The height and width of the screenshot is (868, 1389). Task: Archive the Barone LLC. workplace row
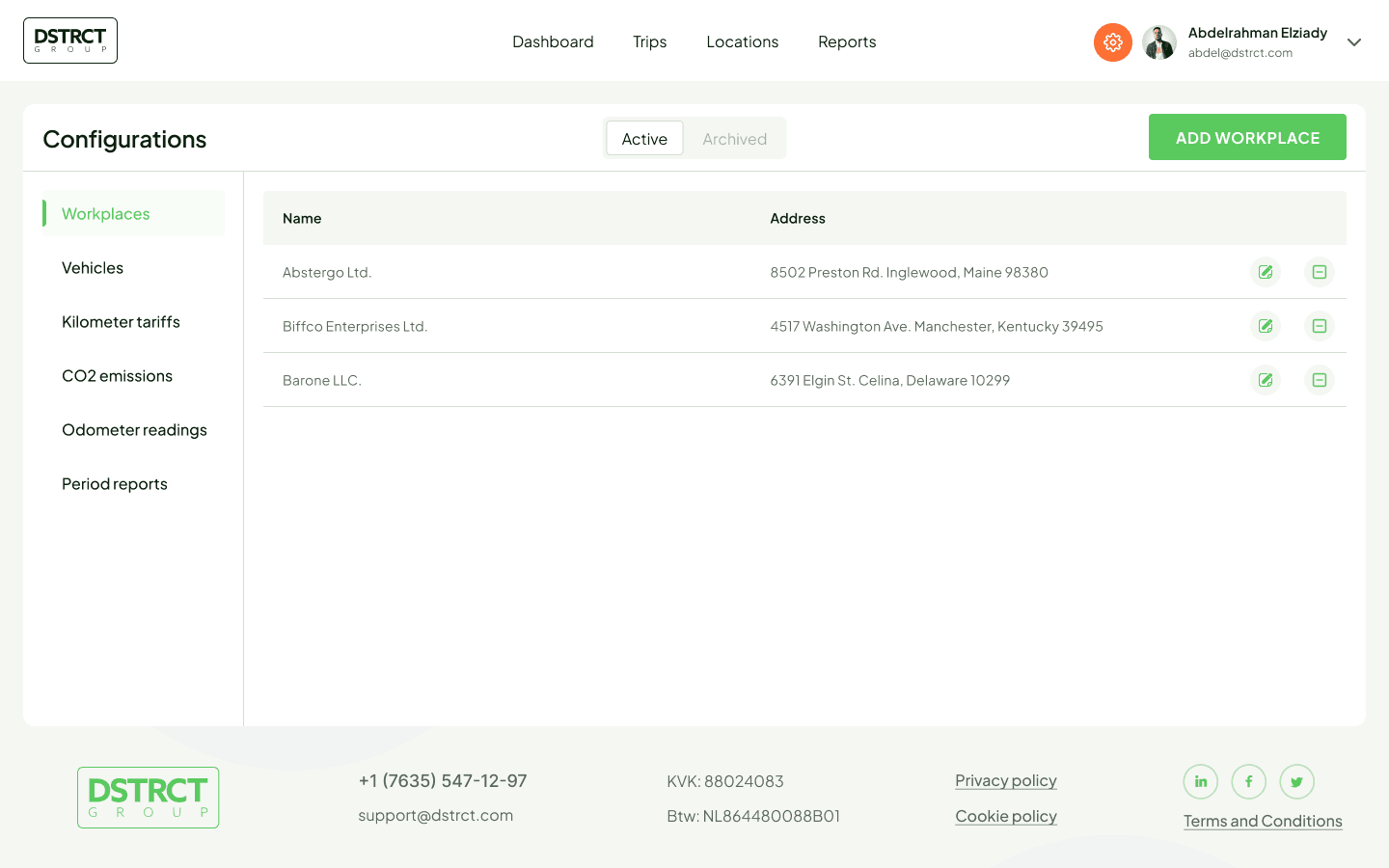click(1319, 380)
